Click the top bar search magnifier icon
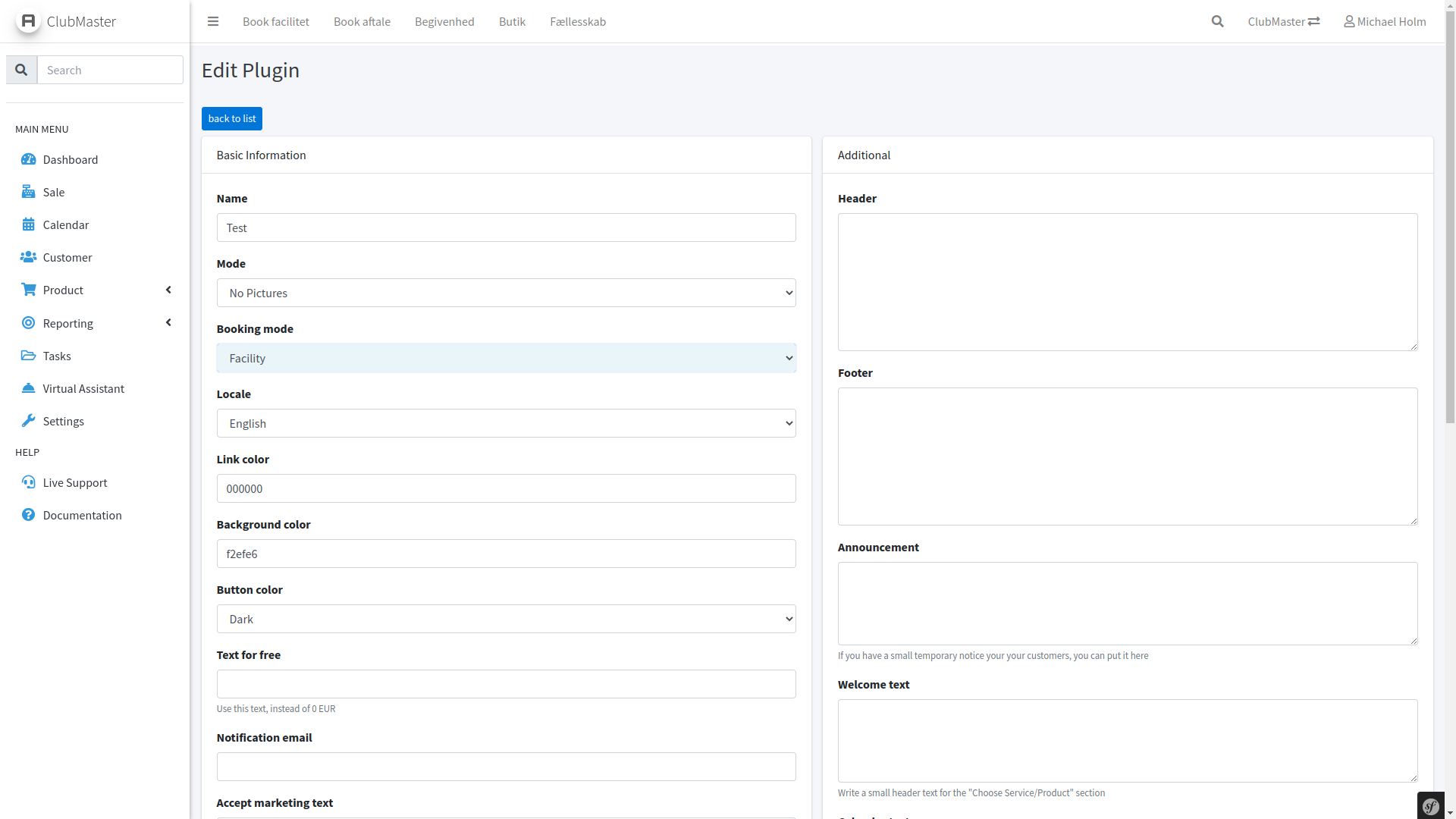 [1217, 21]
